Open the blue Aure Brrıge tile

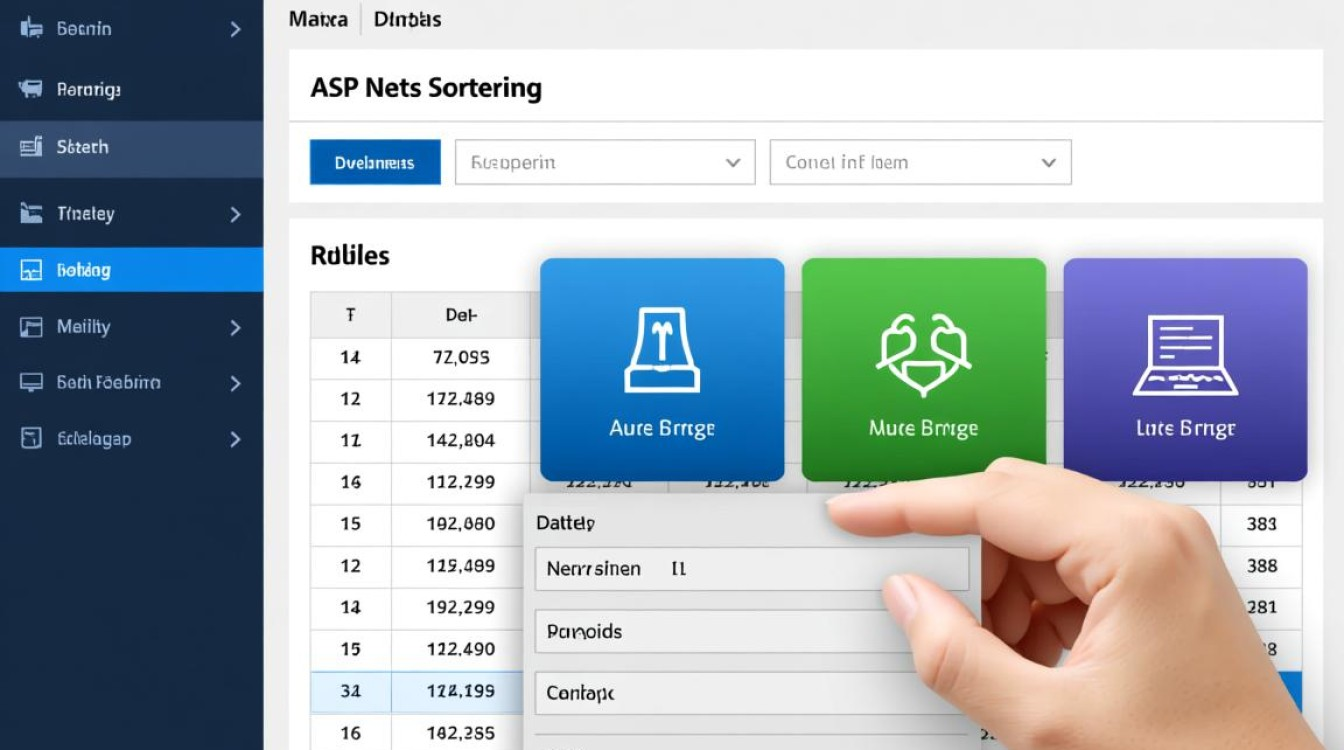[x=662, y=369]
